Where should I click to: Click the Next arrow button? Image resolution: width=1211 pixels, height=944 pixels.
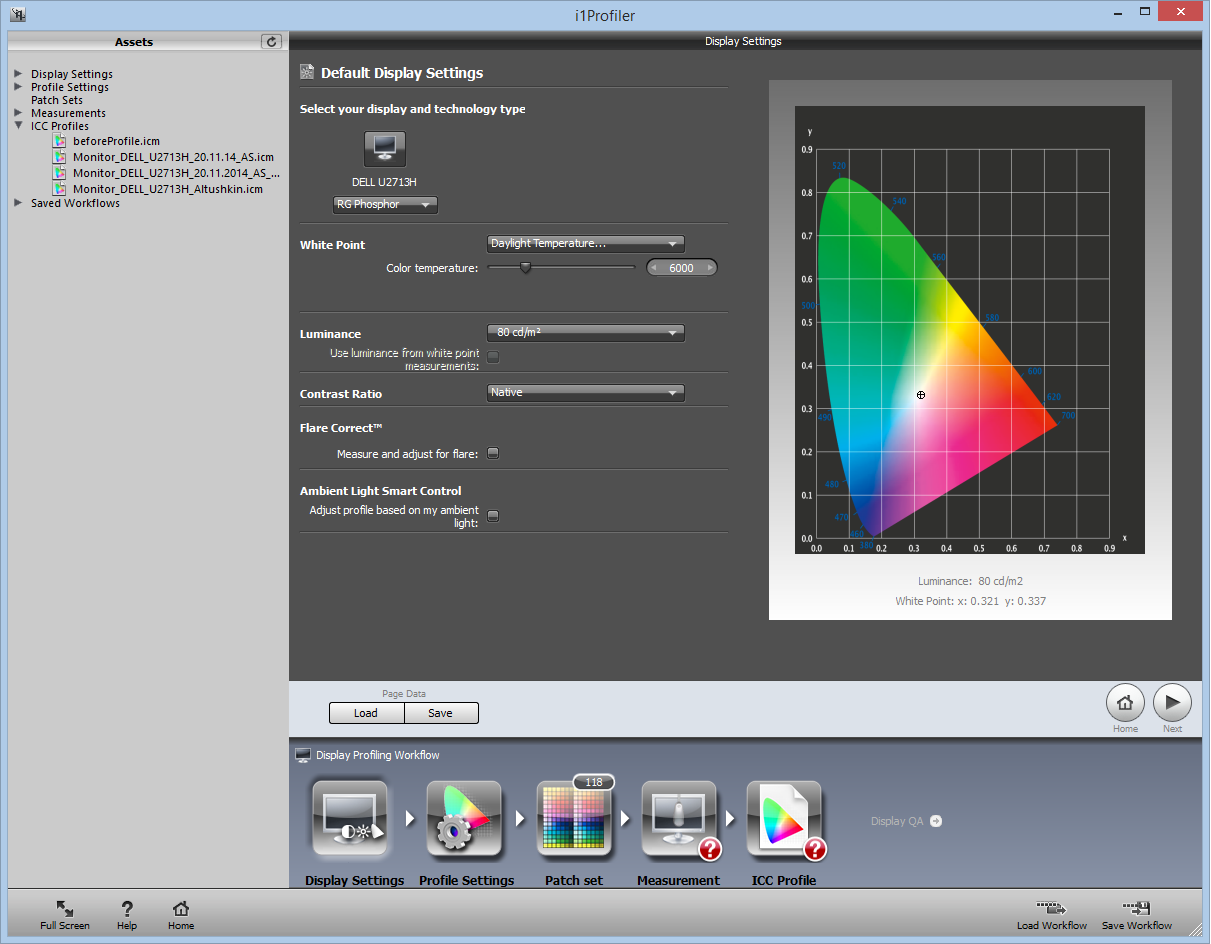pyautogui.click(x=1172, y=703)
